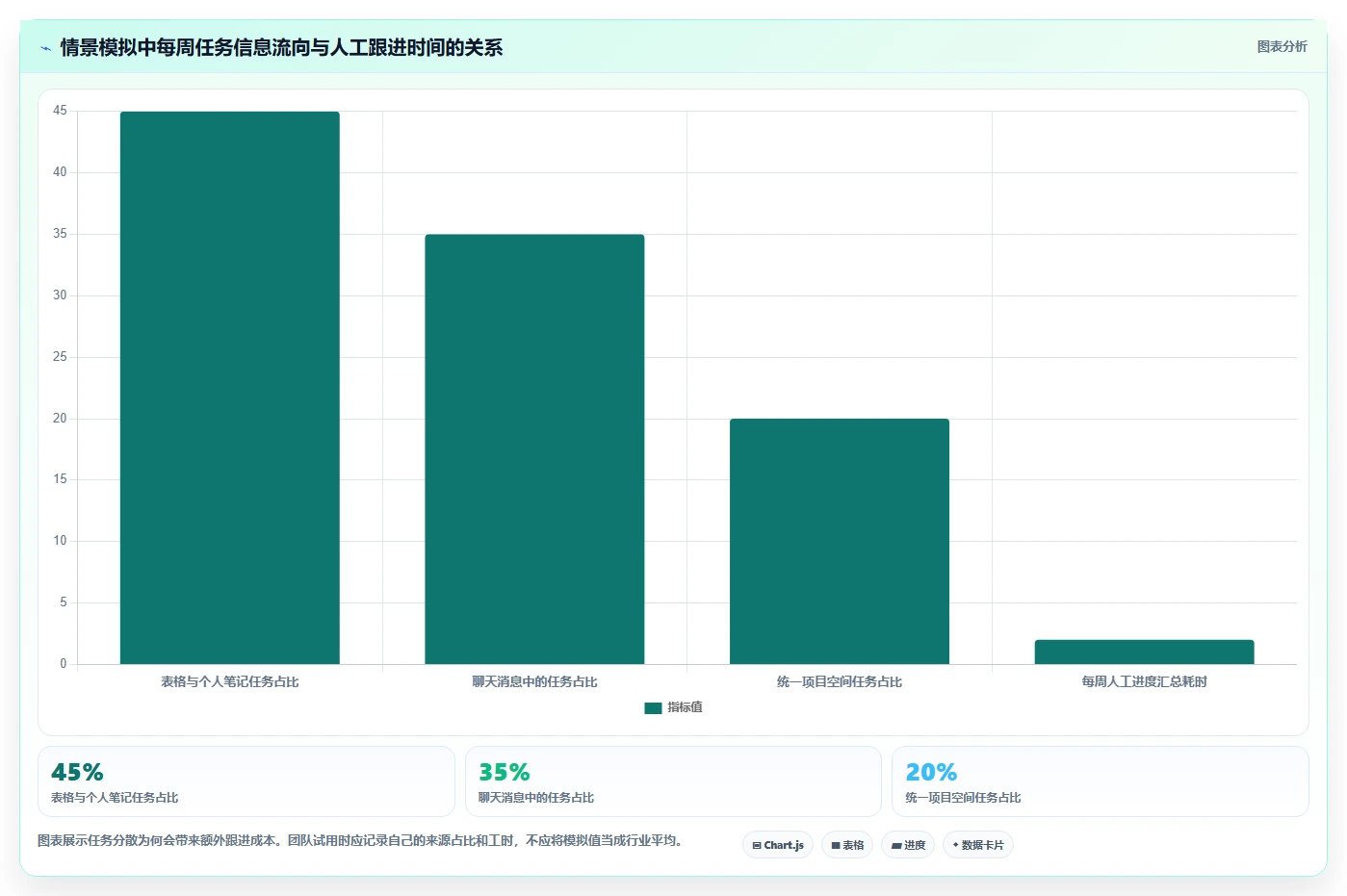Click x-axis label 表格与个人笔记任务占比
Screen dimensions: 1347x896
[x=230, y=681]
